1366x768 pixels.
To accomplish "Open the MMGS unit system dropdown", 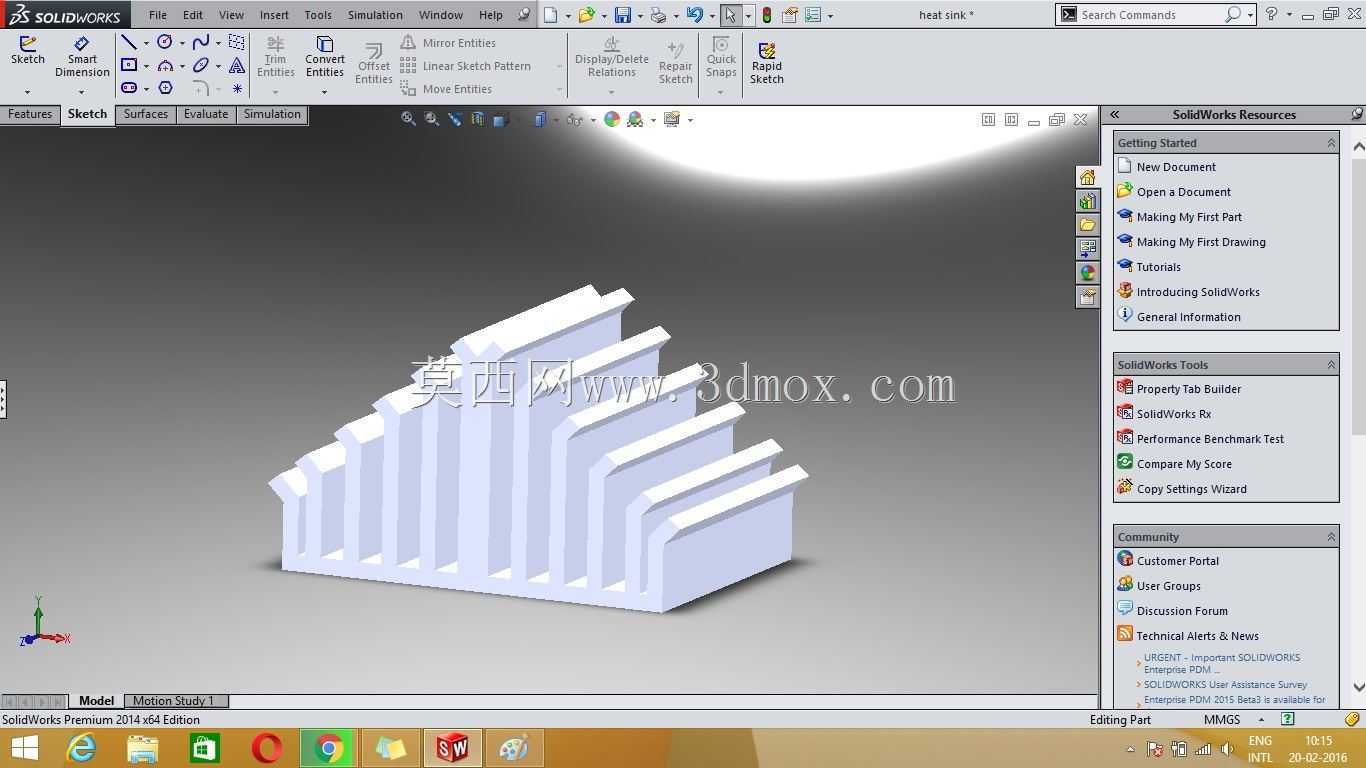I will [1261, 720].
